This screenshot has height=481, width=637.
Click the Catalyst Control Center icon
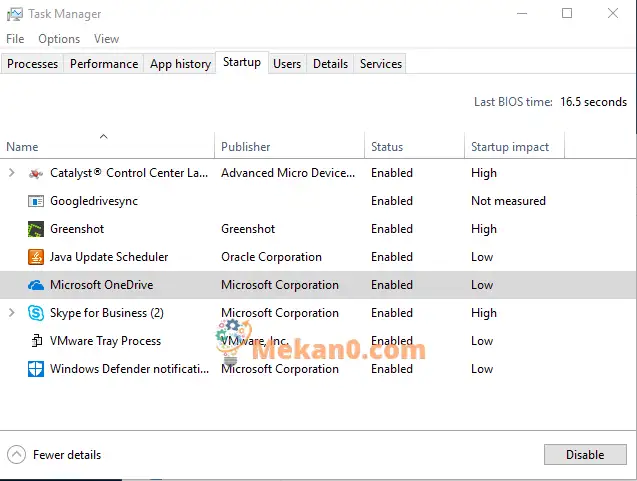point(36,173)
